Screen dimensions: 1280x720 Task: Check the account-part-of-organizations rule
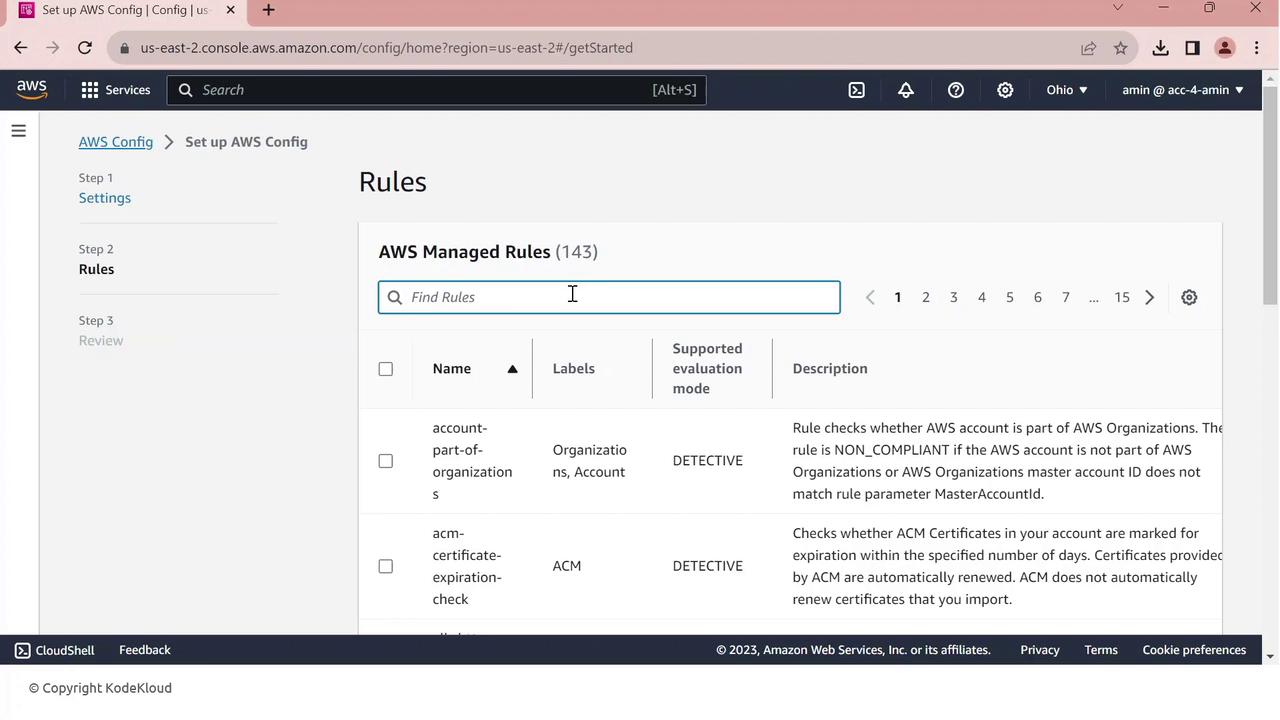[386, 461]
